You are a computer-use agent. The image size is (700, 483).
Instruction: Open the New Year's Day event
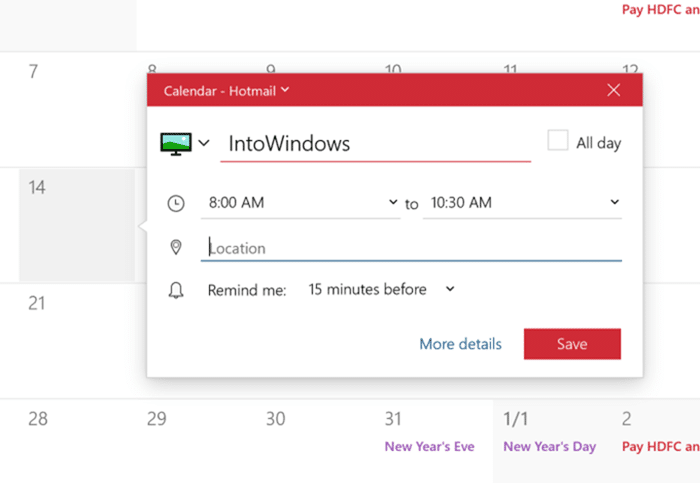[x=550, y=446]
